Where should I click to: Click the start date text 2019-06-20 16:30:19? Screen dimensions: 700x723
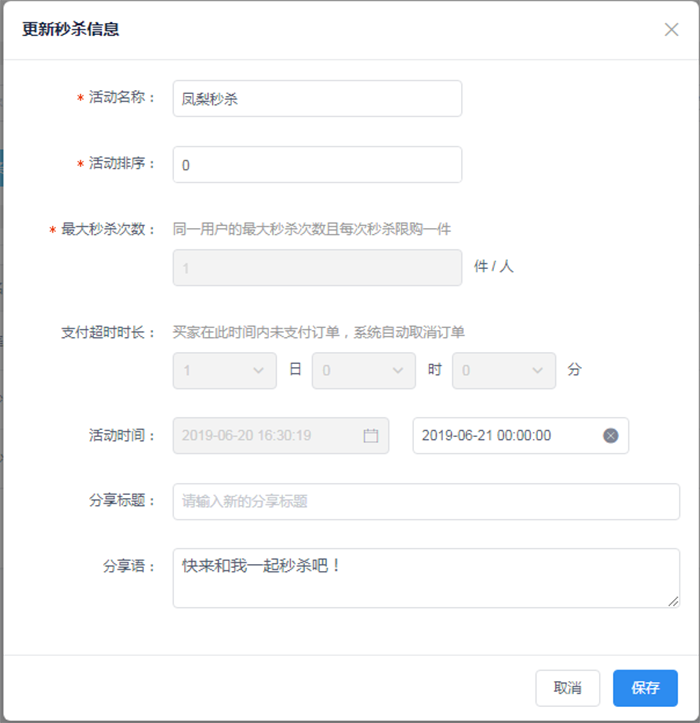(246, 436)
